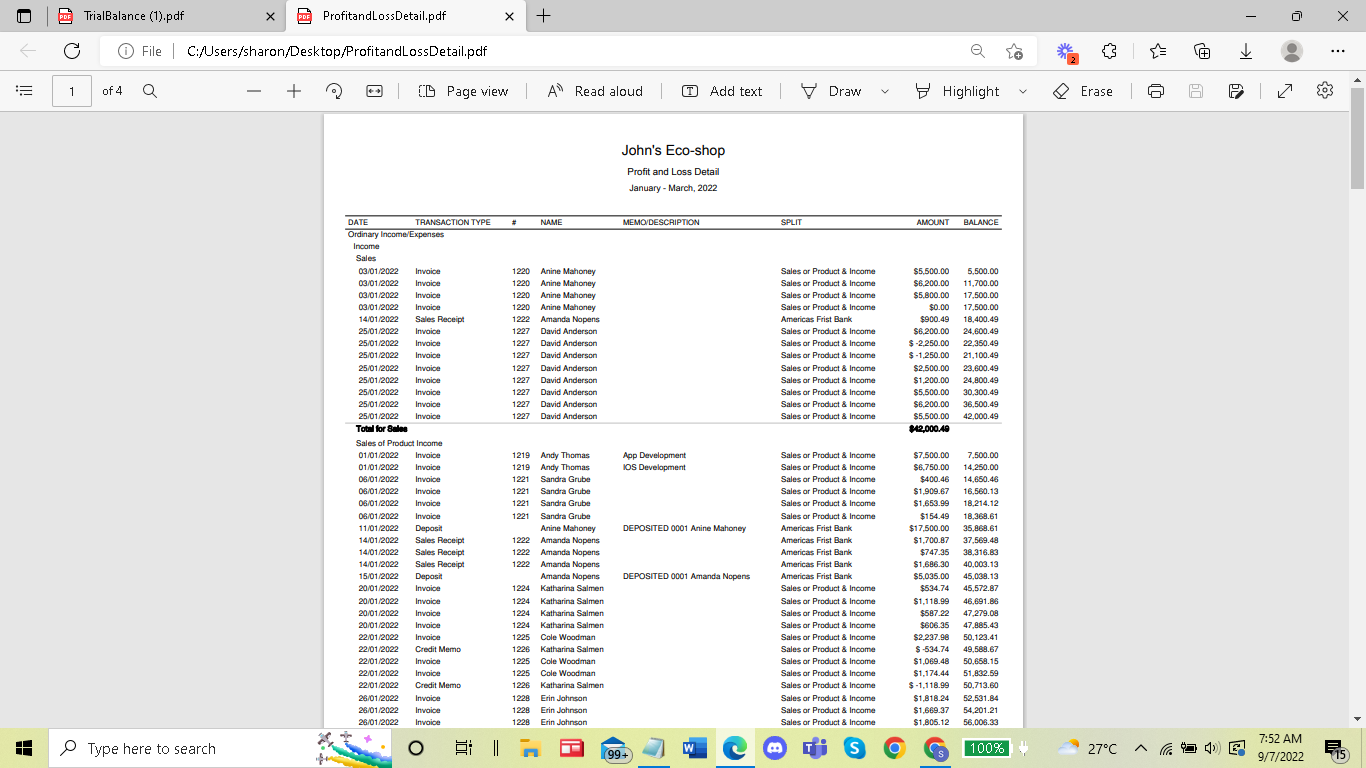Screen dimensions: 1366x768
Task: Open PDF viewer settings gear
Action: point(1325,91)
